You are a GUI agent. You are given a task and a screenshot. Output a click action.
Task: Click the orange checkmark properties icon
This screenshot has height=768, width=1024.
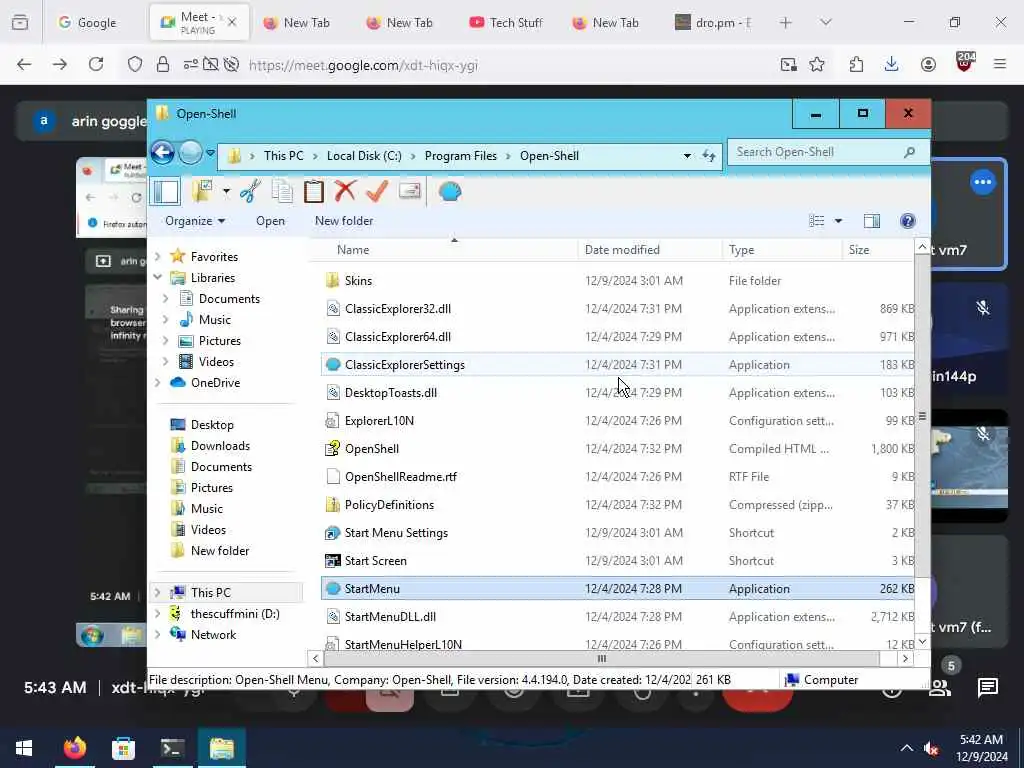tap(377, 191)
